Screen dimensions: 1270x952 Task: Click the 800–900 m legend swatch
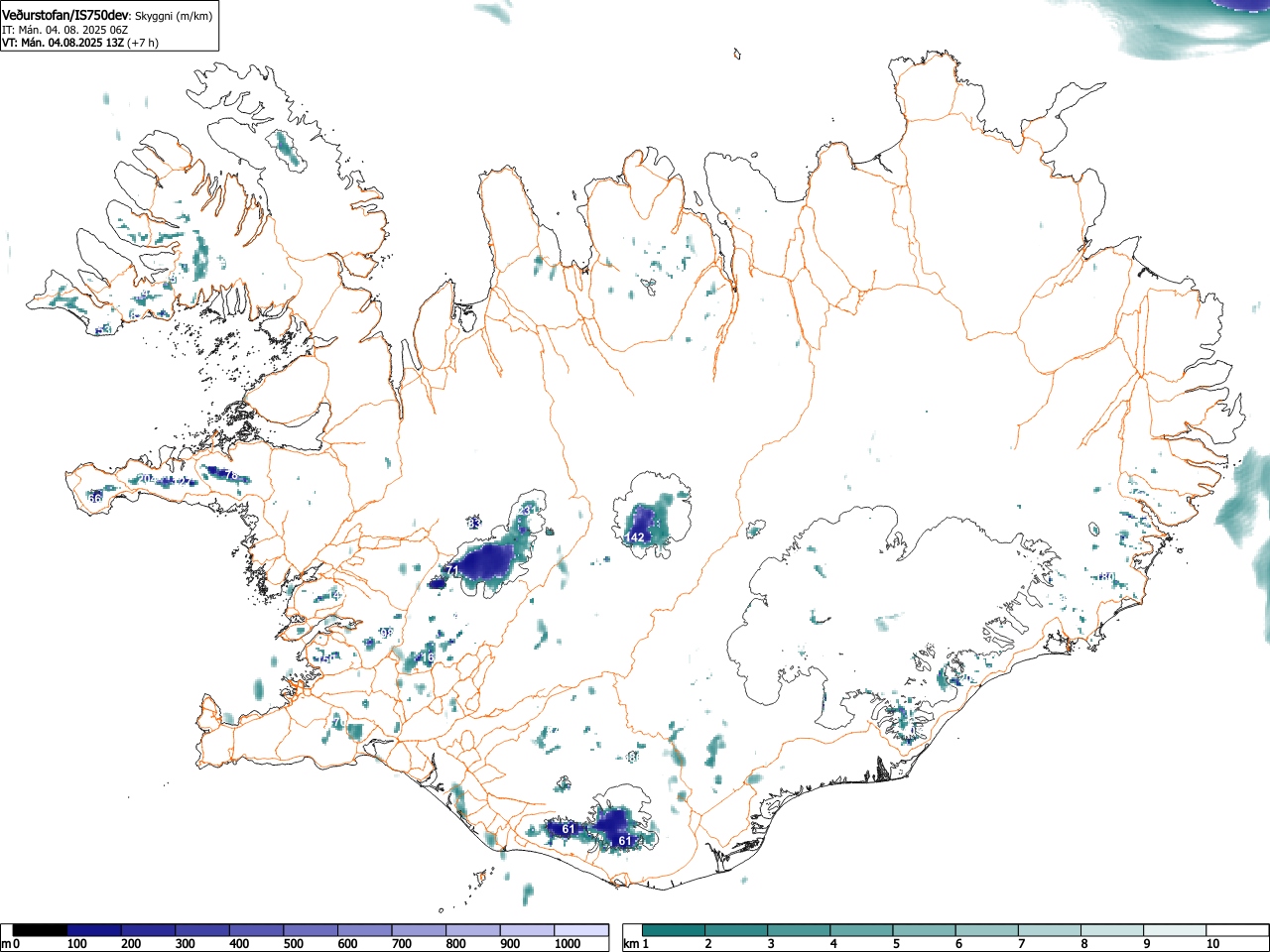pyautogui.click(x=474, y=930)
